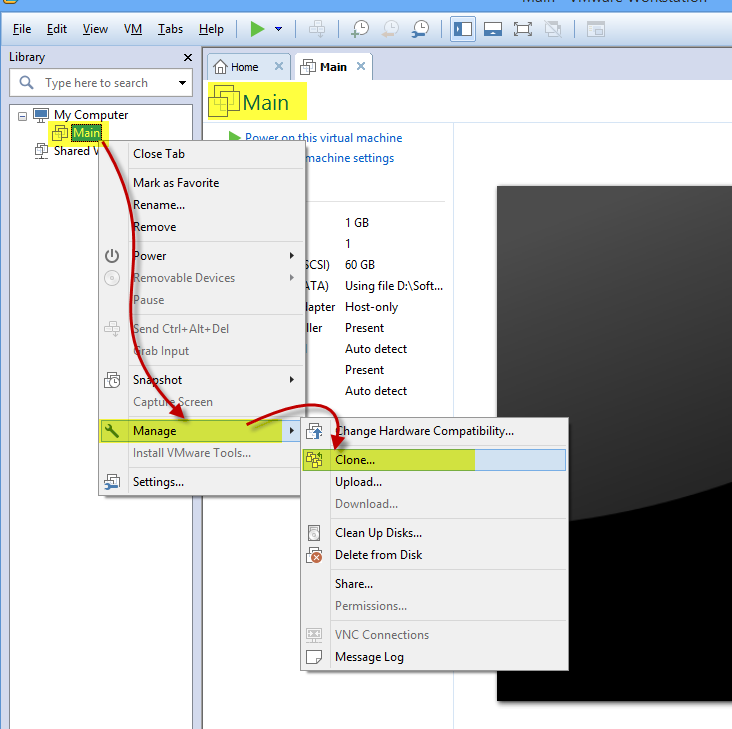Screen dimensions: 732x729
Task: Click the '60 GB' hard disk value
Action: click(x=360, y=265)
